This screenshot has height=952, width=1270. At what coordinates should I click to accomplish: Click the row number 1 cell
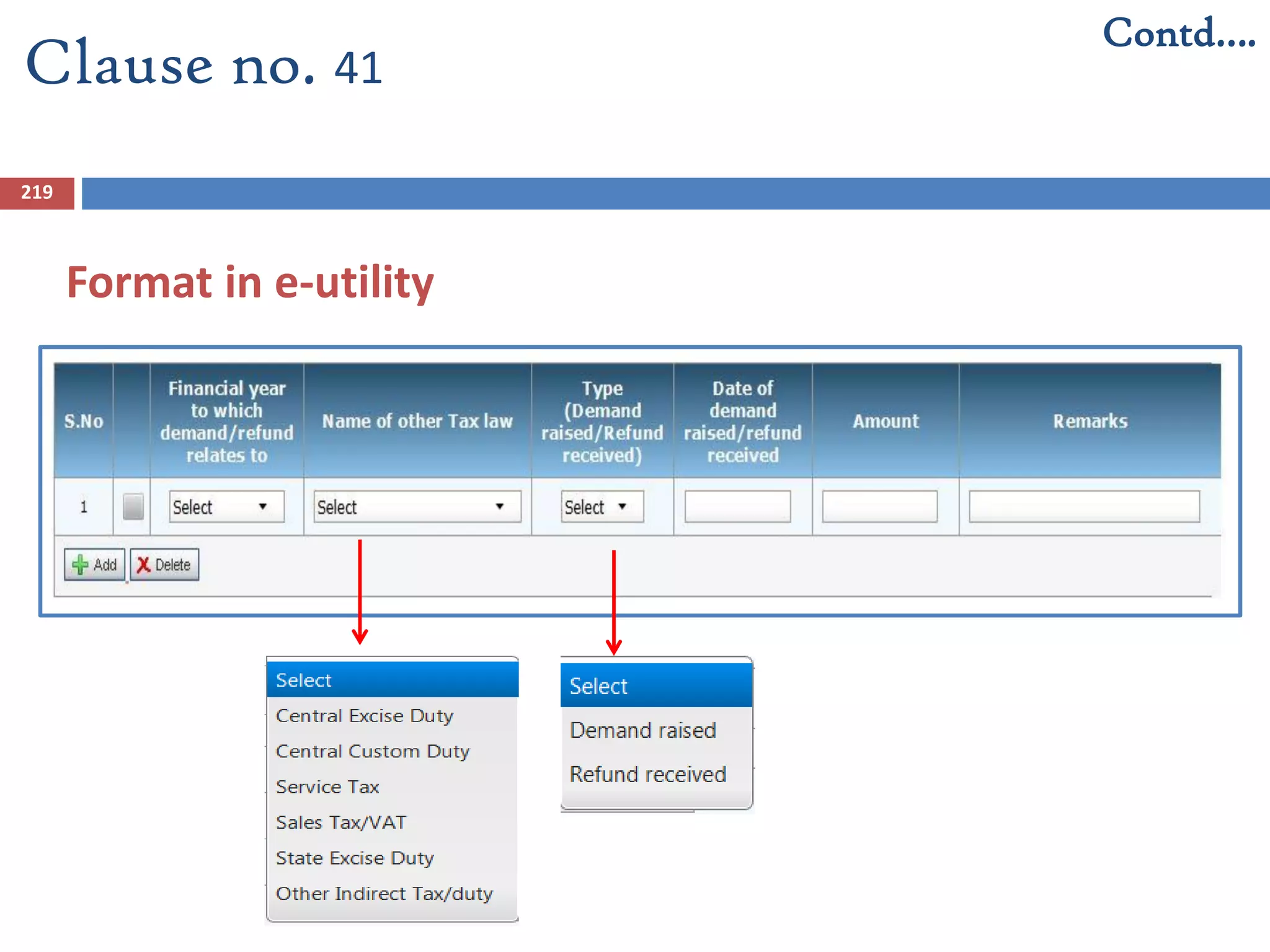84,506
